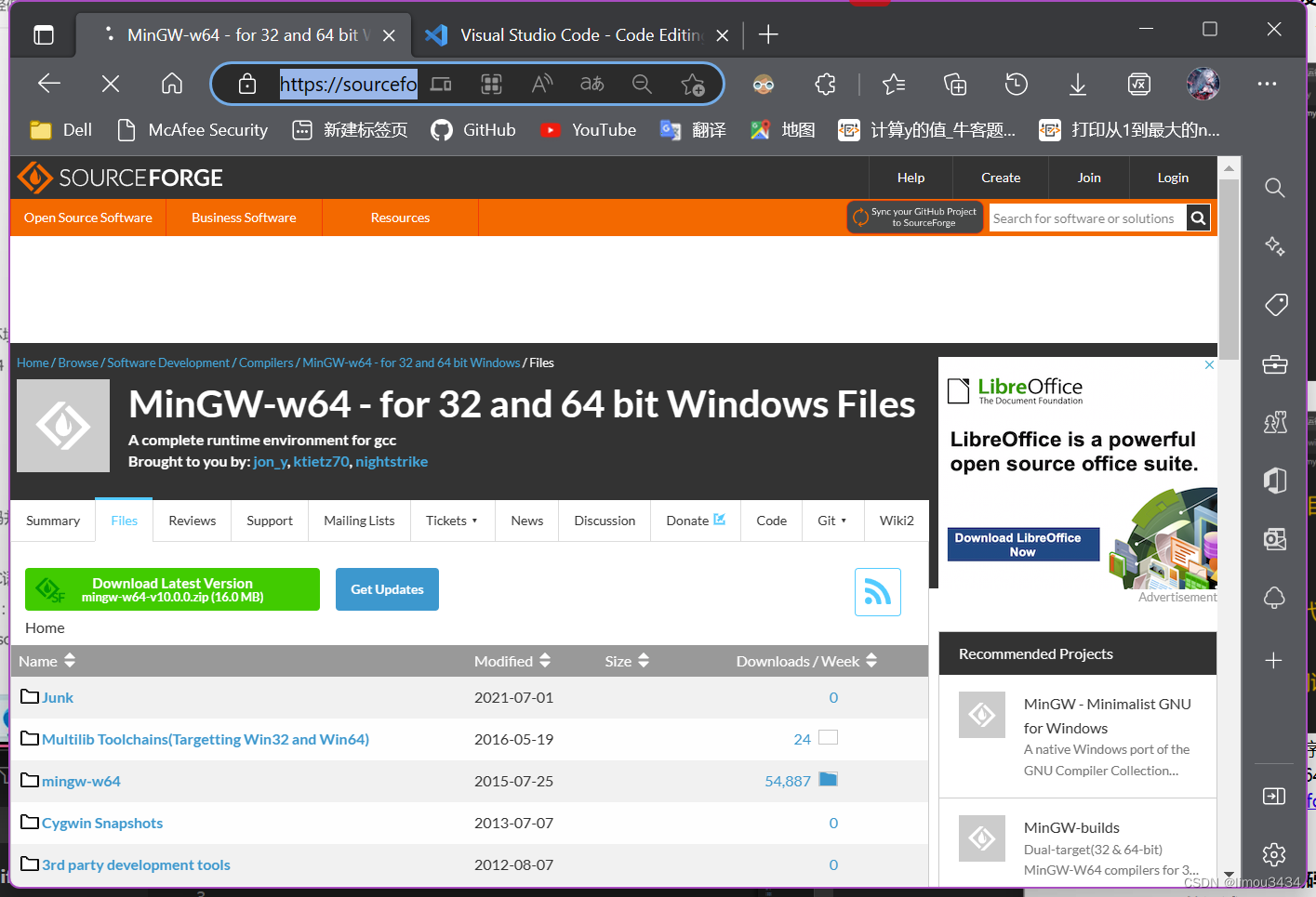Click the translate icon in the address bar
Screen dimensions: 1316x897
pyautogui.click(x=592, y=84)
